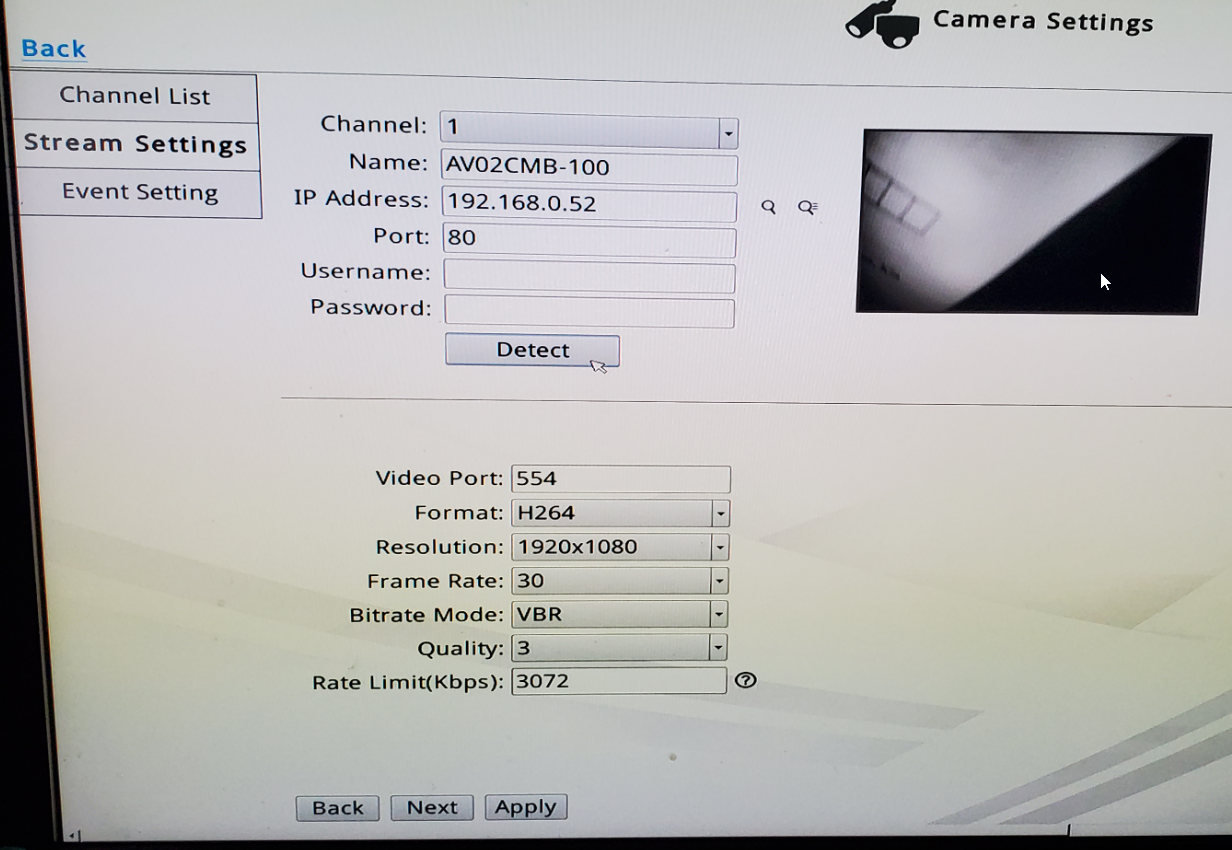Expand the Frame Rate dropdown
Image resolution: width=1232 pixels, height=850 pixels.
pos(620,581)
